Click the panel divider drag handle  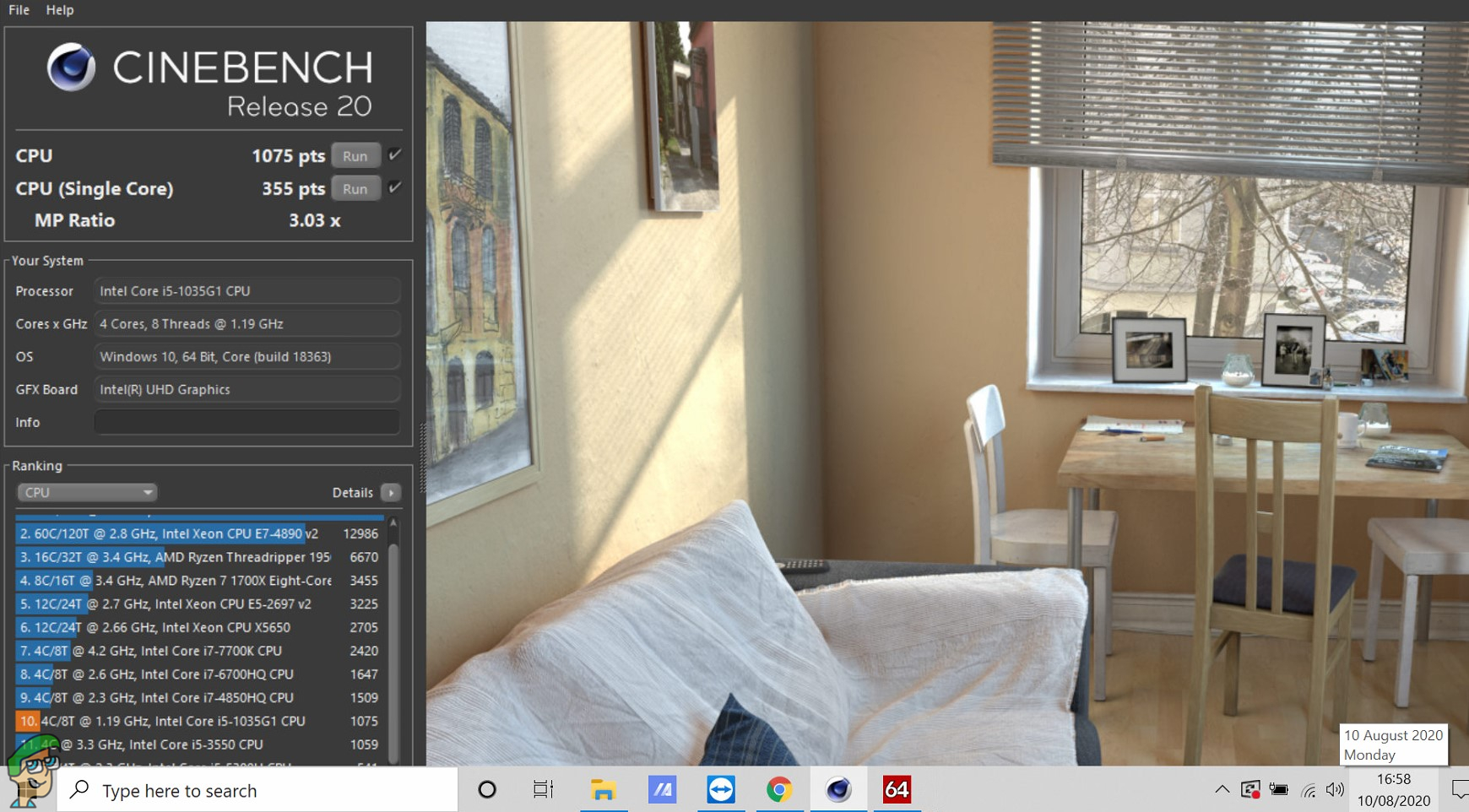coord(423,456)
